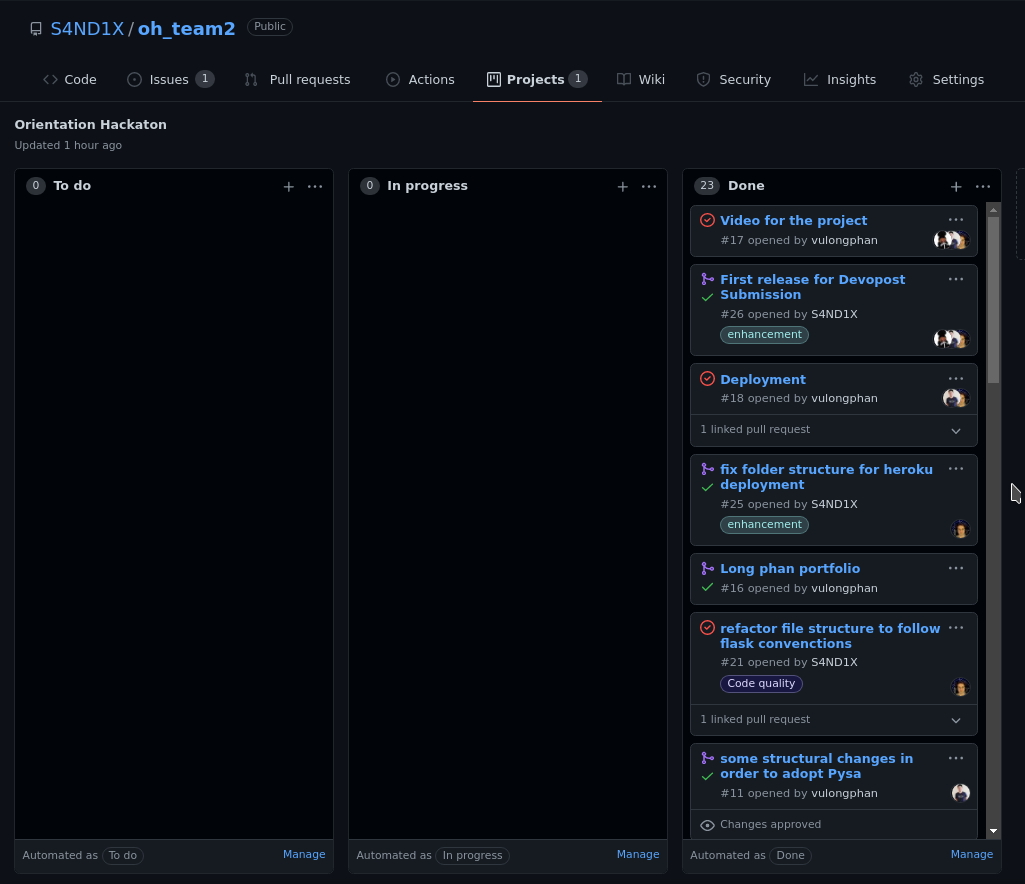Open menu for 'Video for the project' card
The image size is (1025, 884).
pos(956,220)
